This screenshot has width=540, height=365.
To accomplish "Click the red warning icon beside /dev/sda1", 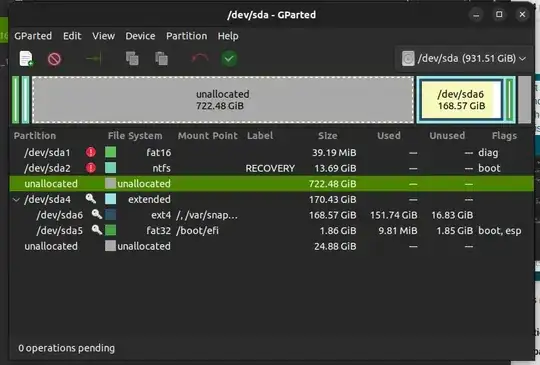I will tap(91, 152).
